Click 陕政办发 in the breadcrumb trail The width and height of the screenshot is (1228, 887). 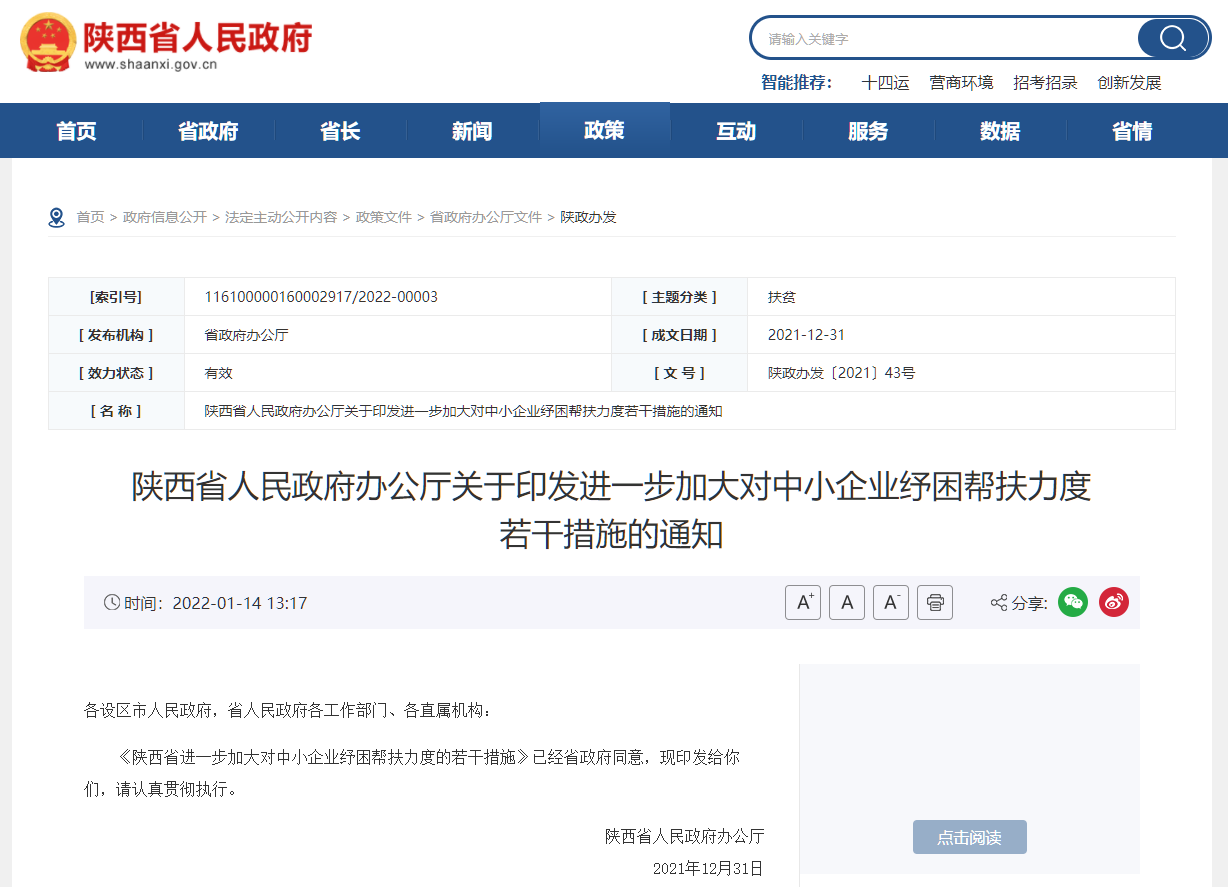click(x=588, y=216)
